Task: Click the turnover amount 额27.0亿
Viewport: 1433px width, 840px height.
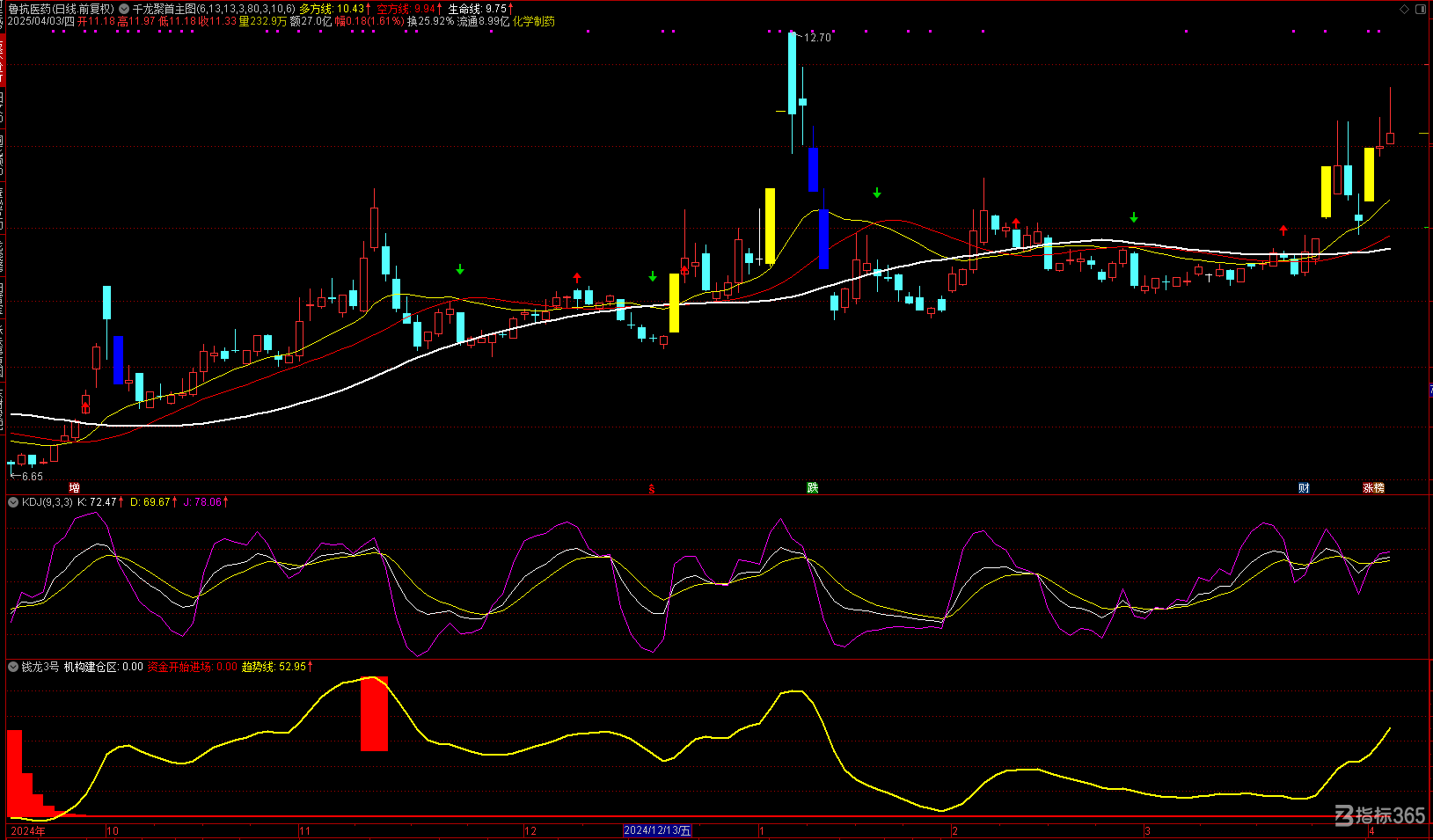Action: click(311, 21)
